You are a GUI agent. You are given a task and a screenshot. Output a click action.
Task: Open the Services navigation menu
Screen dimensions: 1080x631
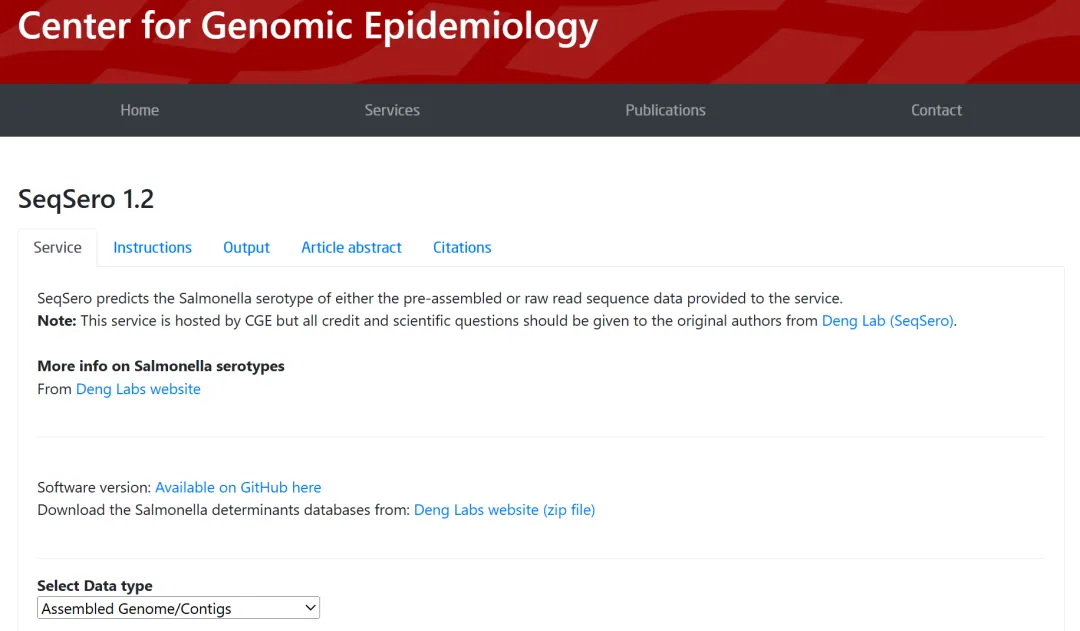click(x=392, y=110)
